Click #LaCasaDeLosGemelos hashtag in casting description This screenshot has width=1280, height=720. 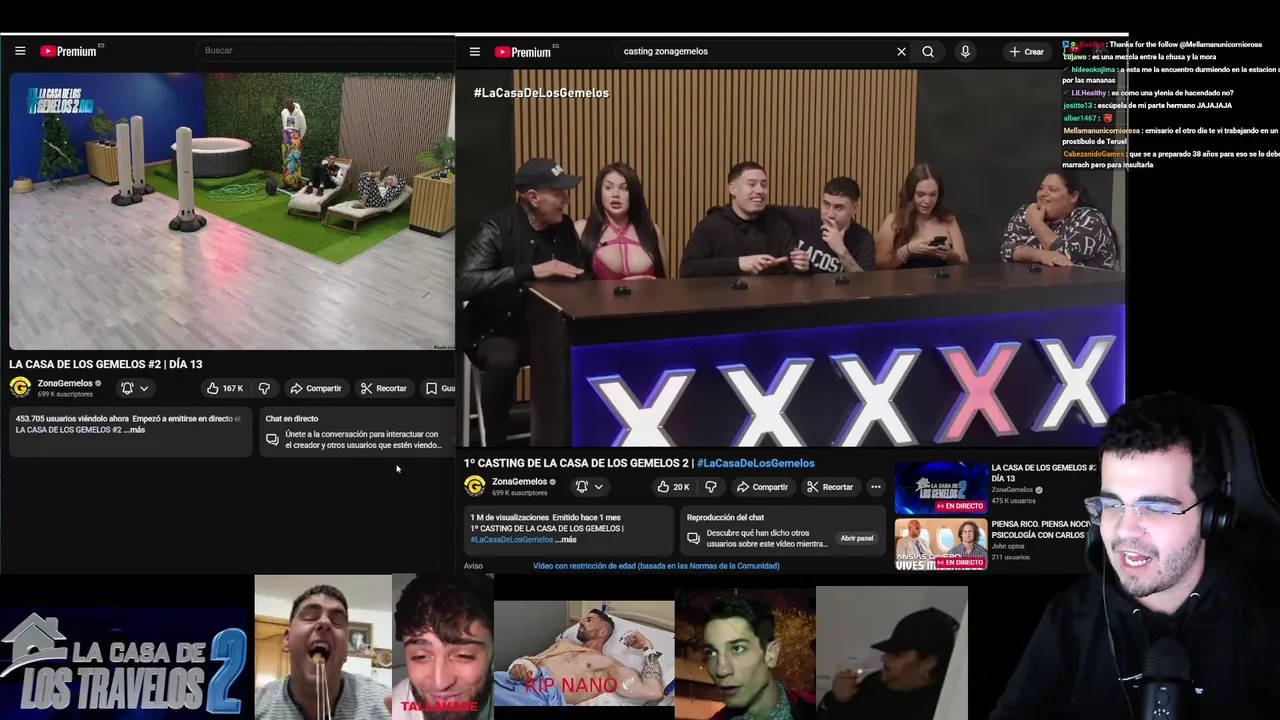click(x=511, y=540)
